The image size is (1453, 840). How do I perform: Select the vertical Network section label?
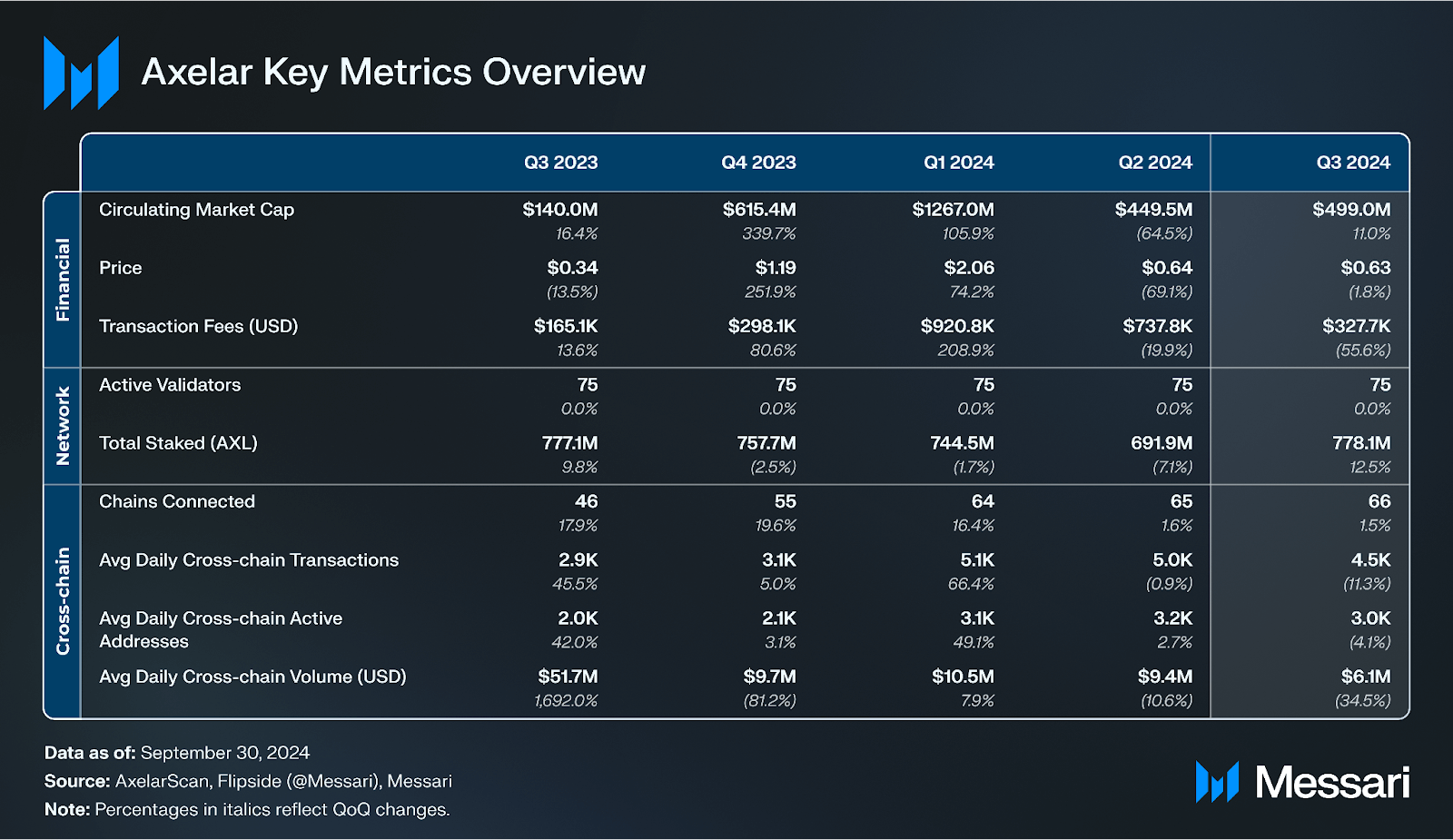click(63, 426)
